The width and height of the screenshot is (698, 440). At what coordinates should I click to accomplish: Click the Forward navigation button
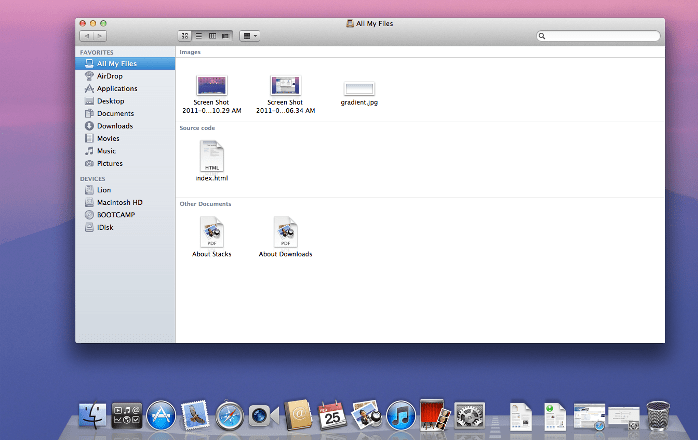[100, 36]
